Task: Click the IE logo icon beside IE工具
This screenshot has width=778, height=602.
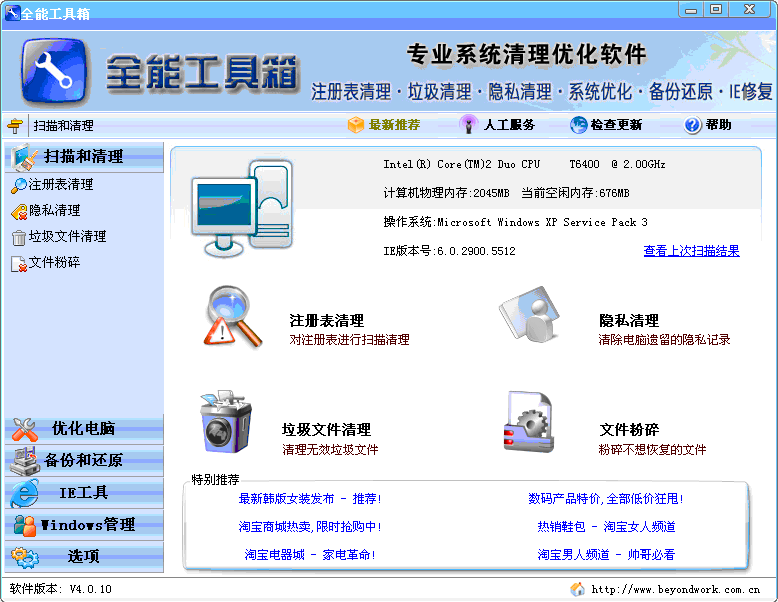Action: (x=25, y=493)
